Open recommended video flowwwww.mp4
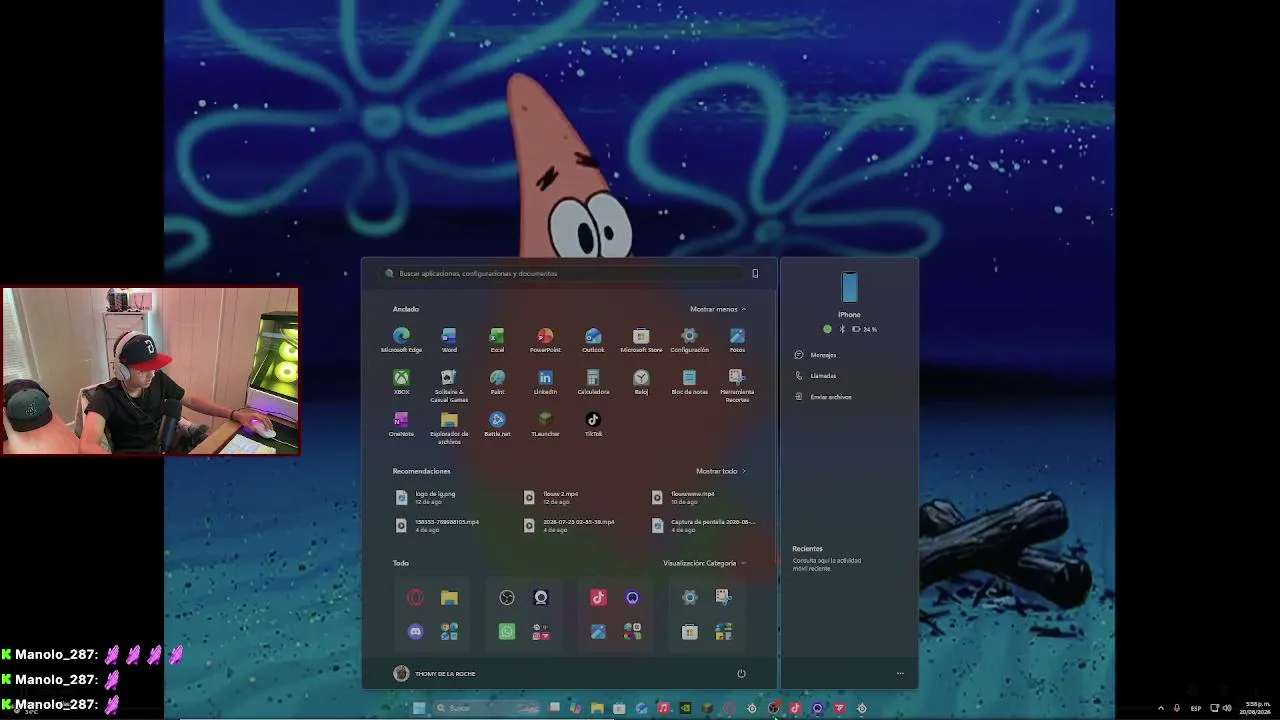The height and width of the screenshot is (720, 1280). point(684,497)
